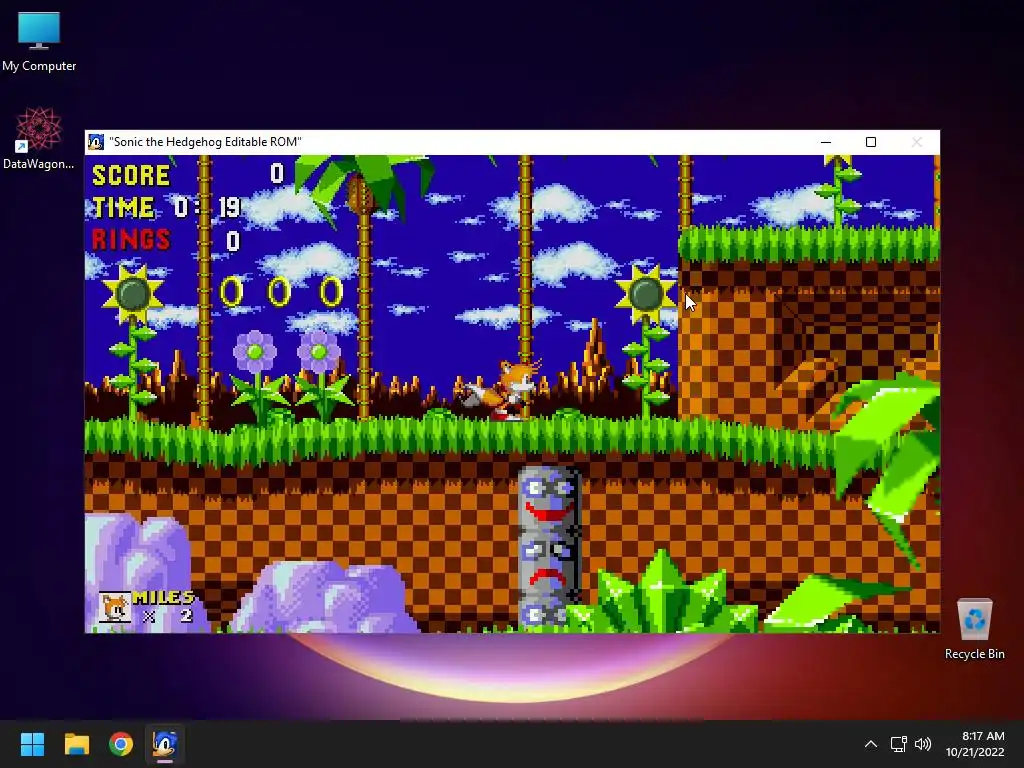
Task: Launch File Explorer from the taskbar
Action: (x=76, y=744)
